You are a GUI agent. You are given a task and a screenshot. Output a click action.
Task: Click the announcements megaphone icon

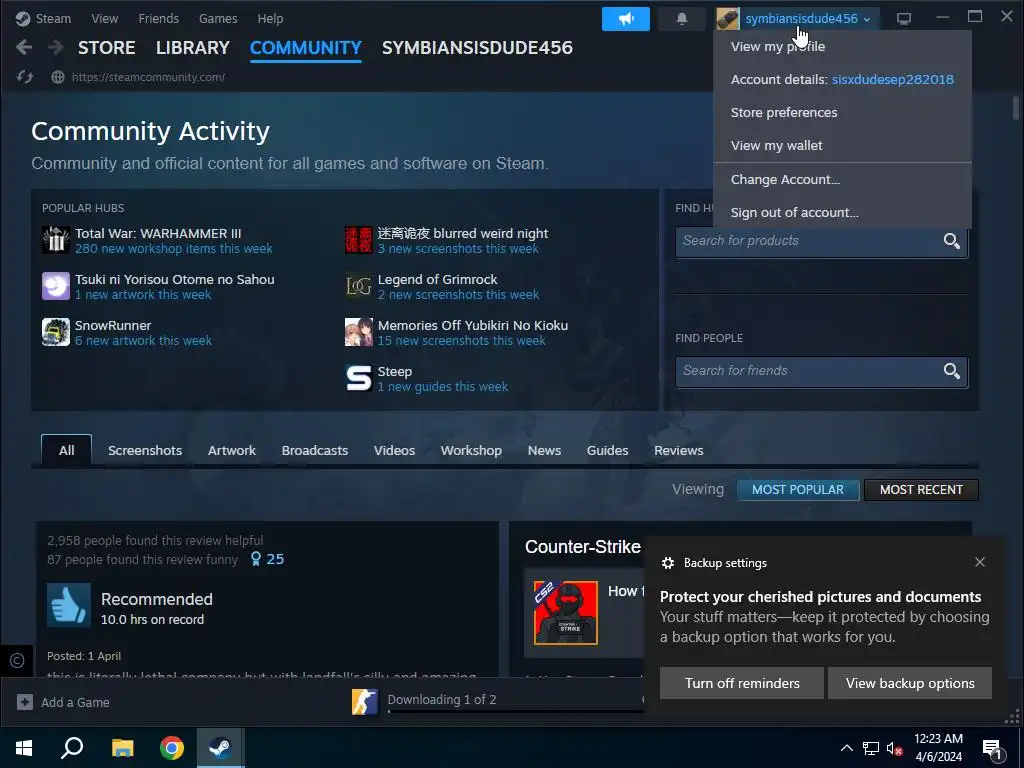626,19
